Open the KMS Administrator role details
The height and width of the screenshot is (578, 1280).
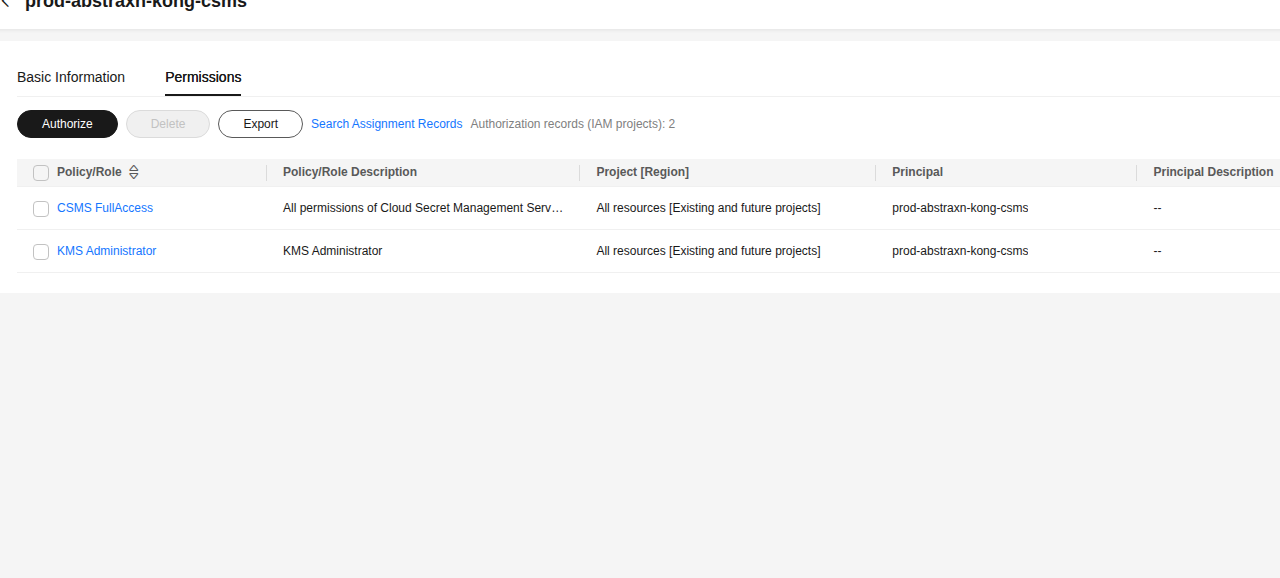coord(106,251)
